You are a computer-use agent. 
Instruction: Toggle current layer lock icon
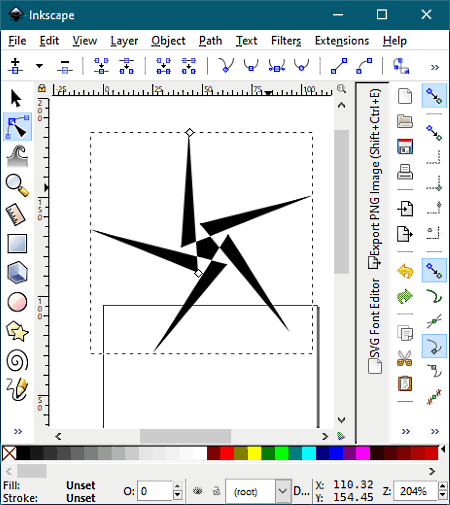click(217, 491)
